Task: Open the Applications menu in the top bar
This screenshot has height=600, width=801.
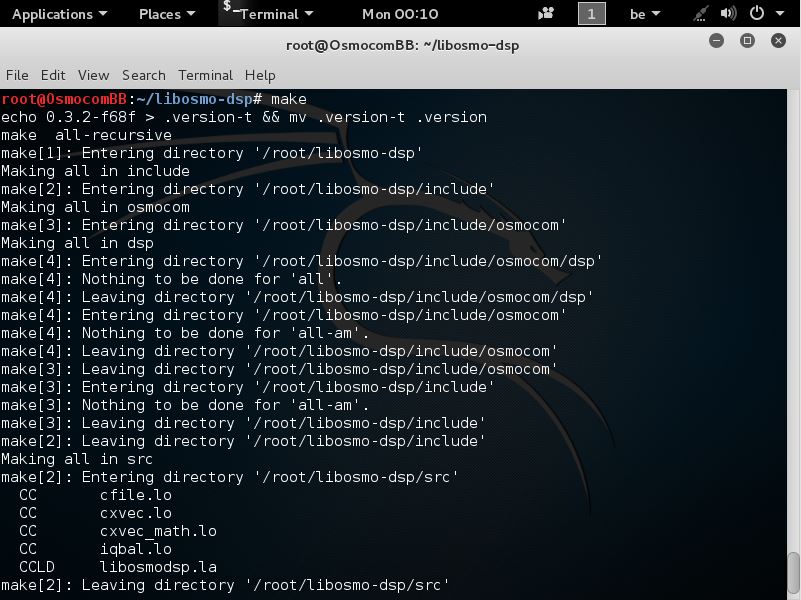Action: click(59, 14)
